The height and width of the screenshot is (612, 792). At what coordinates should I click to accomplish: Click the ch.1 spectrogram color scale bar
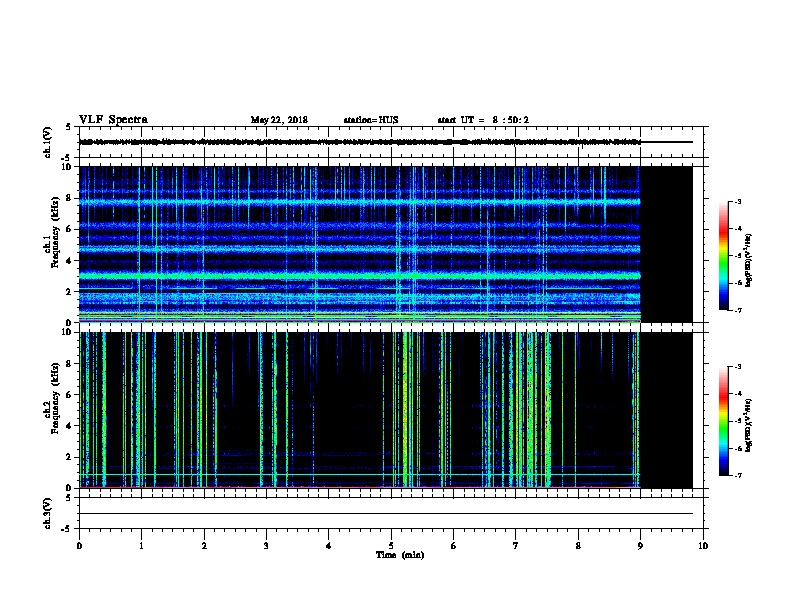723,256
